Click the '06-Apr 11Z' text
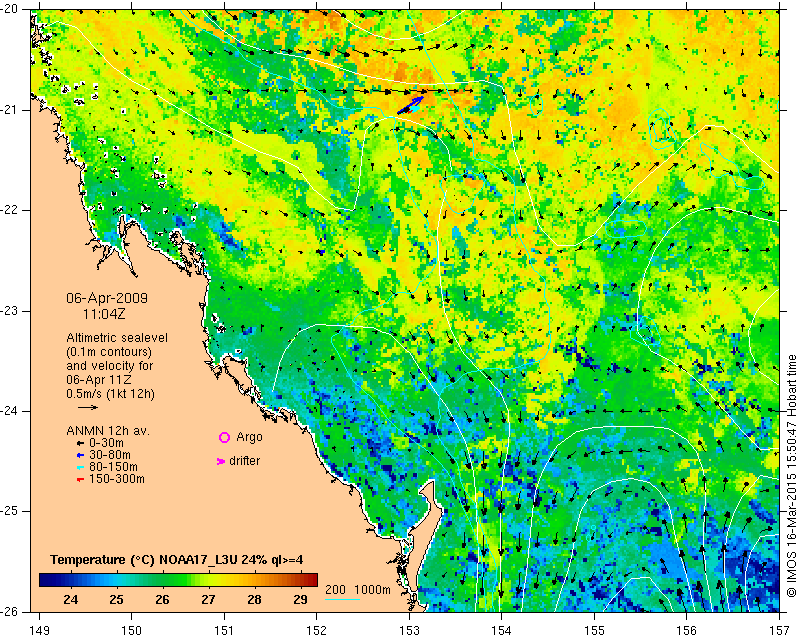This screenshot has height=640, width=800. [100, 380]
